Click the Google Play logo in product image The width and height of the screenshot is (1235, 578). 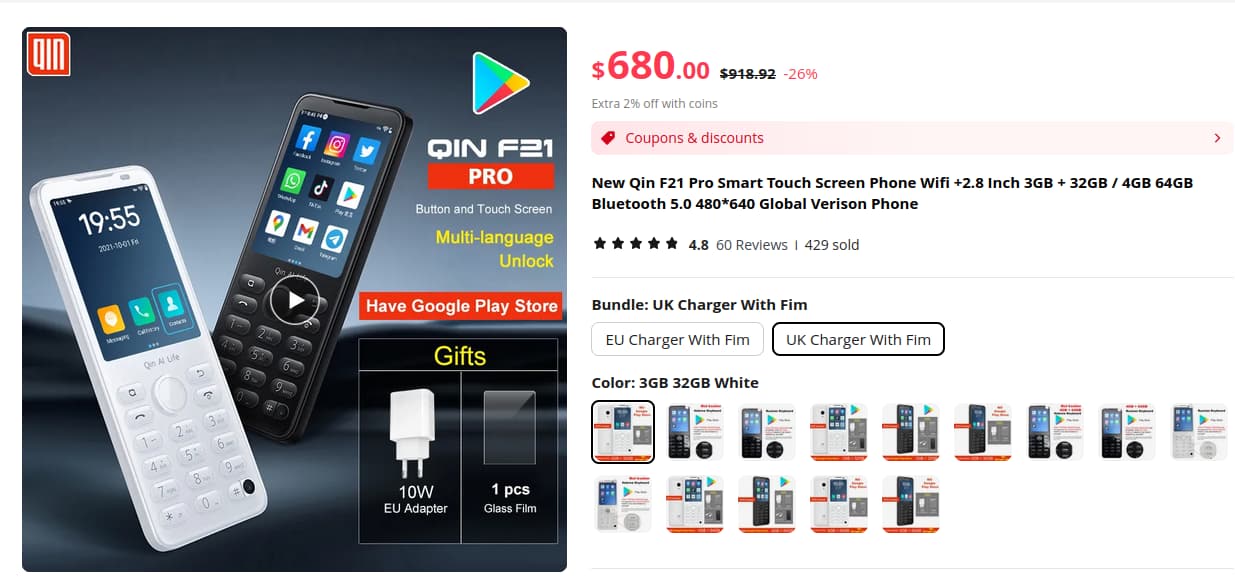point(499,84)
